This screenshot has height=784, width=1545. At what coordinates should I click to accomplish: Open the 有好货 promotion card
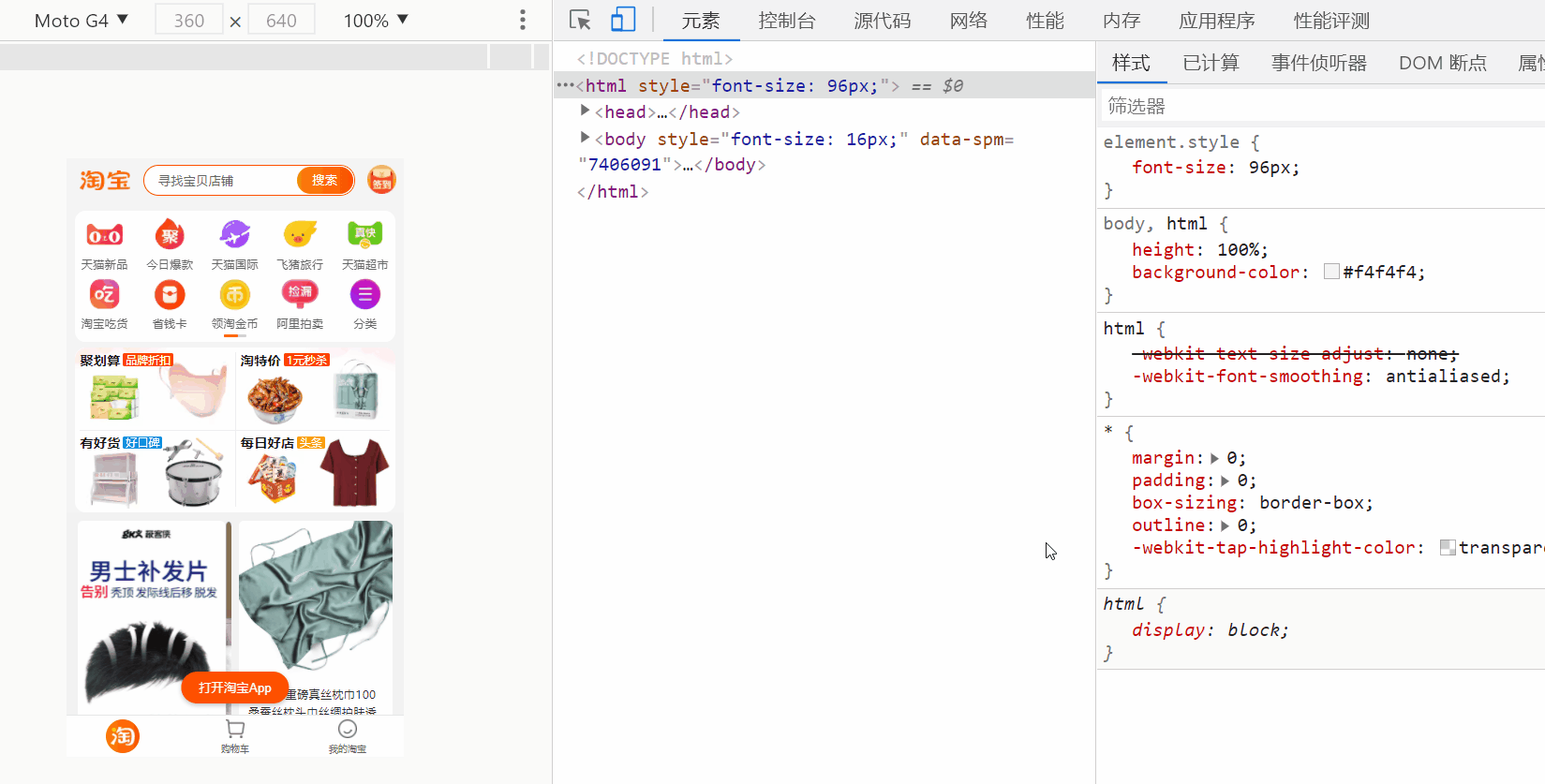click(x=155, y=471)
